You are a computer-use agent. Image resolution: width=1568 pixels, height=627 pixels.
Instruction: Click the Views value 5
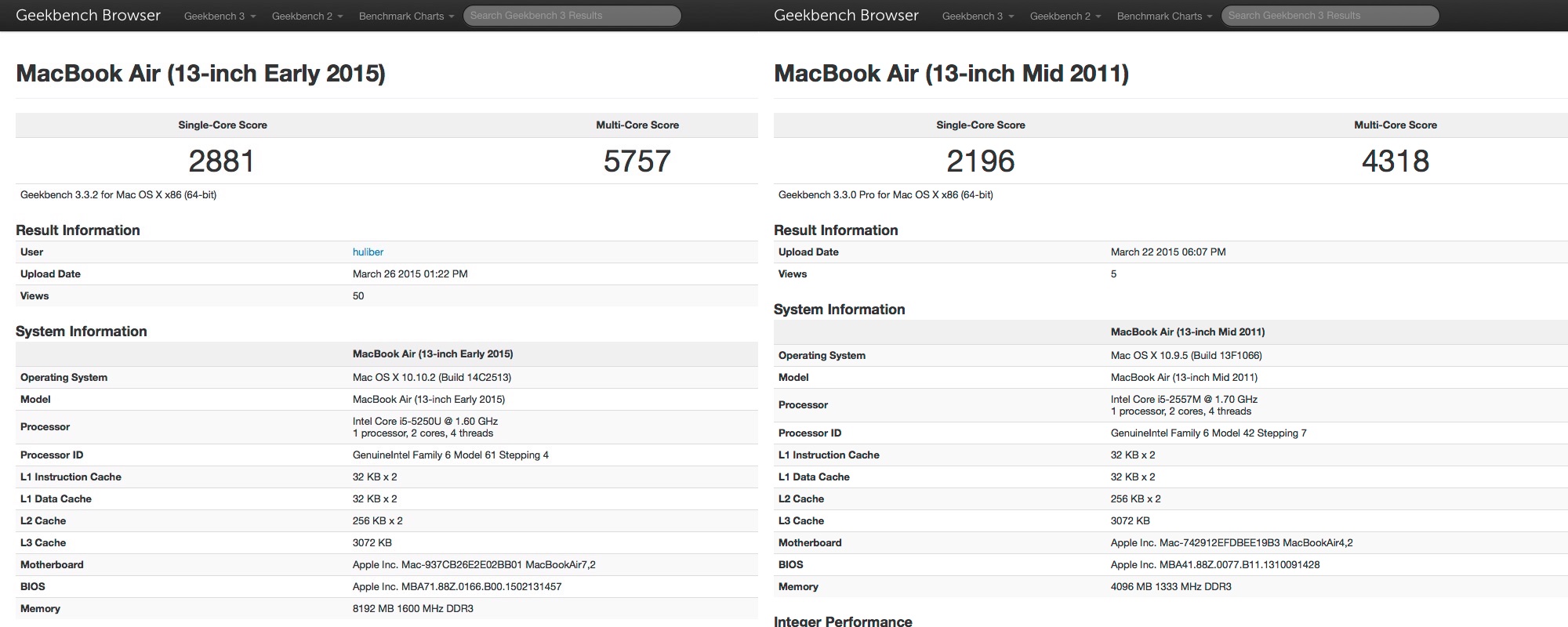coord(1113,274)
